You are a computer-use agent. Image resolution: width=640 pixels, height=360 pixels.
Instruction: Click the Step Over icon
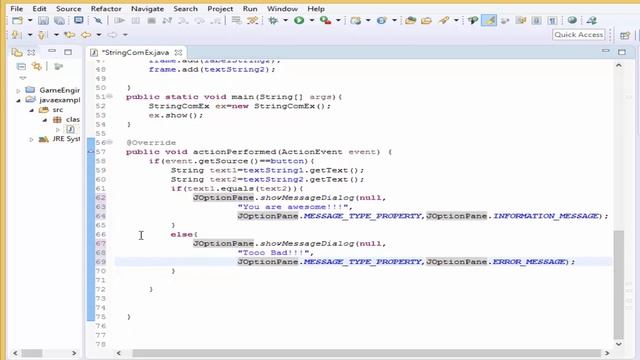(x=200, y=20)
